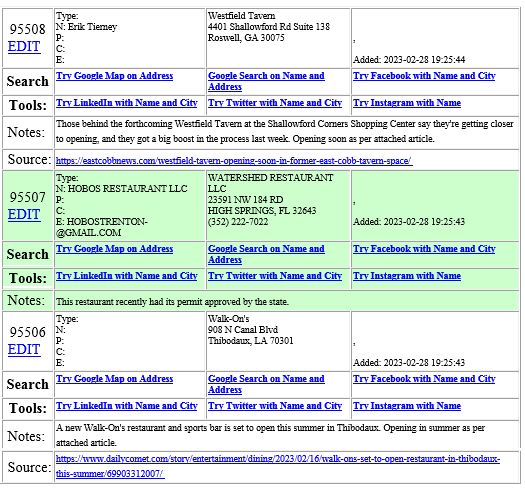This screenshot has width=525, height=492.
Task: Click 'Added: 2023-02-28 19:25:44' timestamp
Action: pos(409,60)
